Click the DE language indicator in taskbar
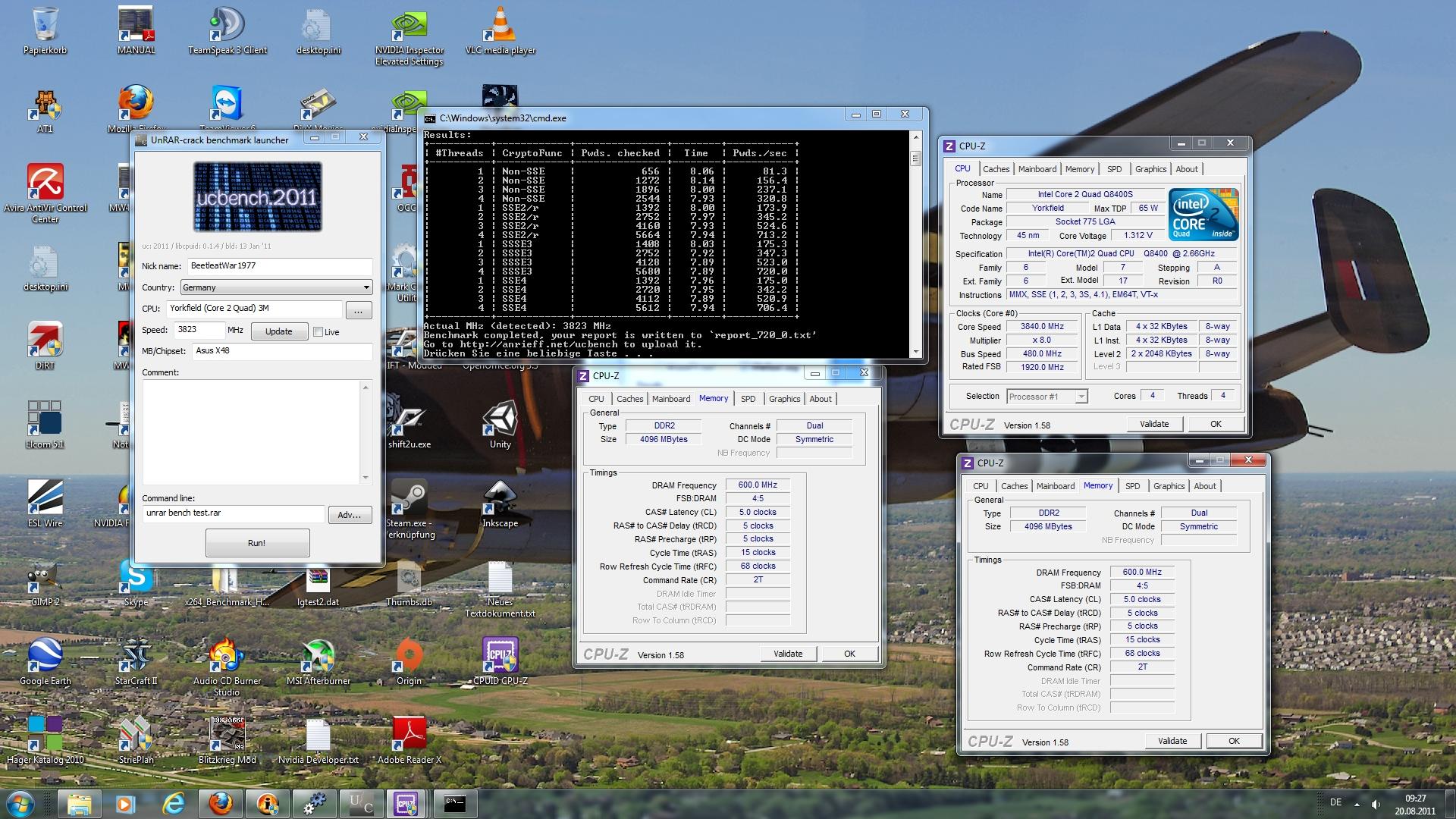 click(1335, 802)
